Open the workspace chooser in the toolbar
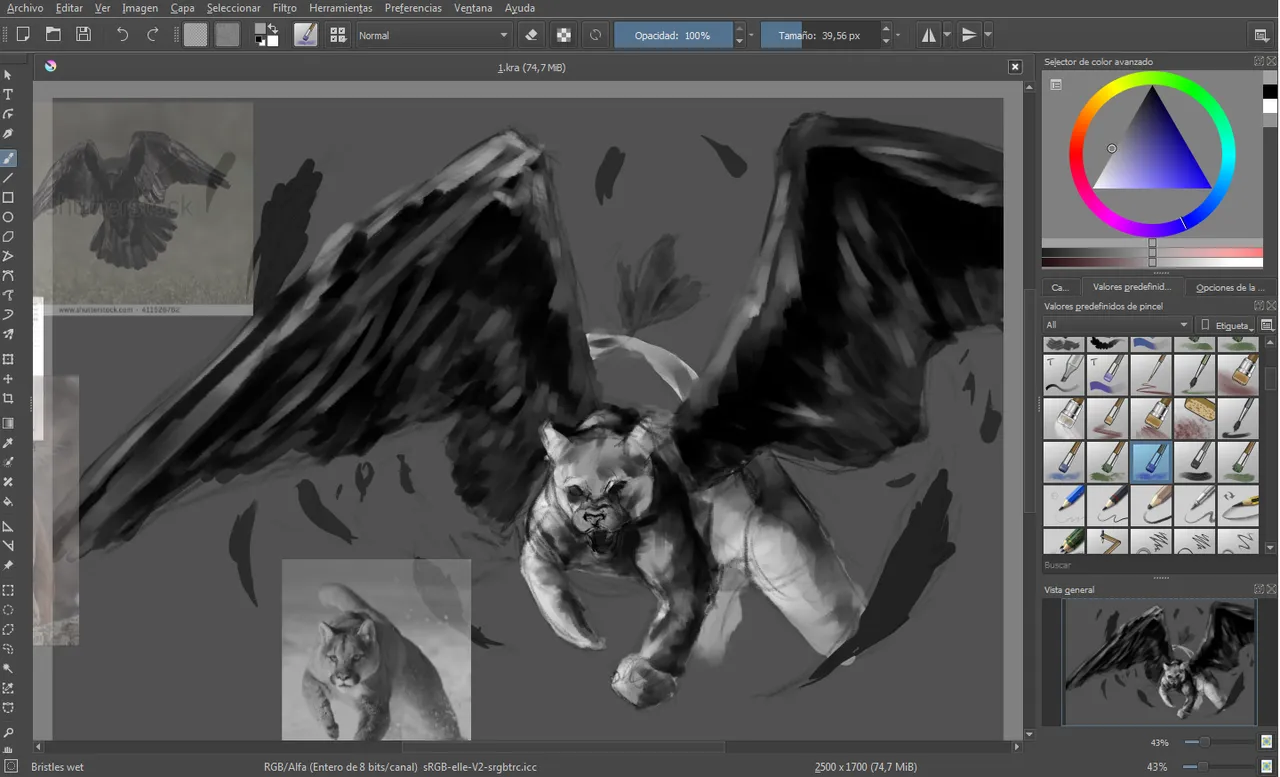The height and width of the screenshot is (777, 1280). 1262,35
